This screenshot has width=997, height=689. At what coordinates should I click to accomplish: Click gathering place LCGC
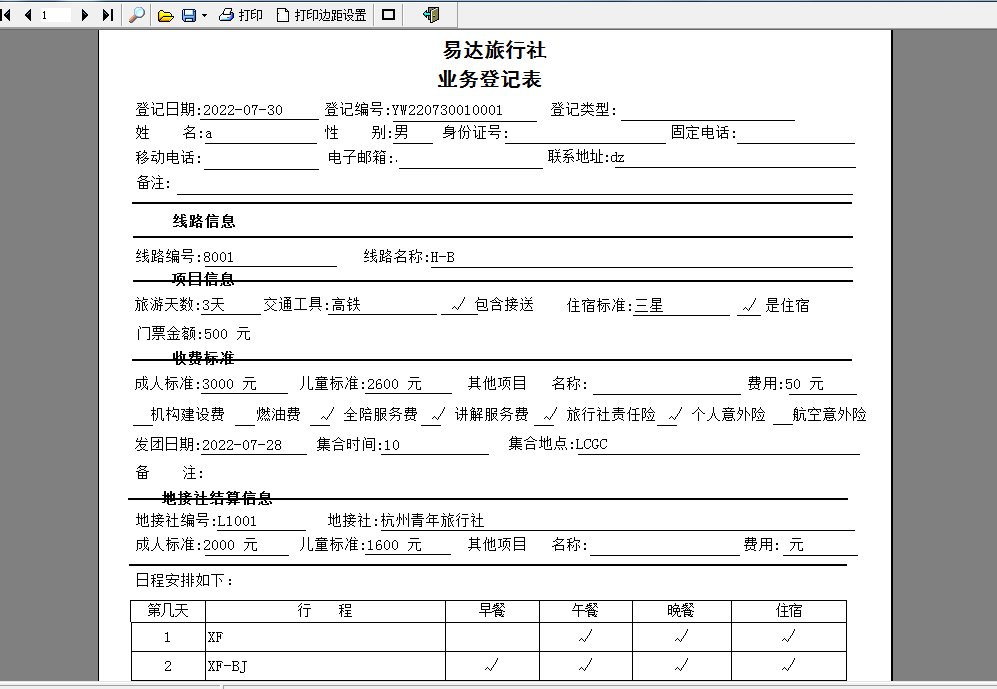tap(591, 444)
